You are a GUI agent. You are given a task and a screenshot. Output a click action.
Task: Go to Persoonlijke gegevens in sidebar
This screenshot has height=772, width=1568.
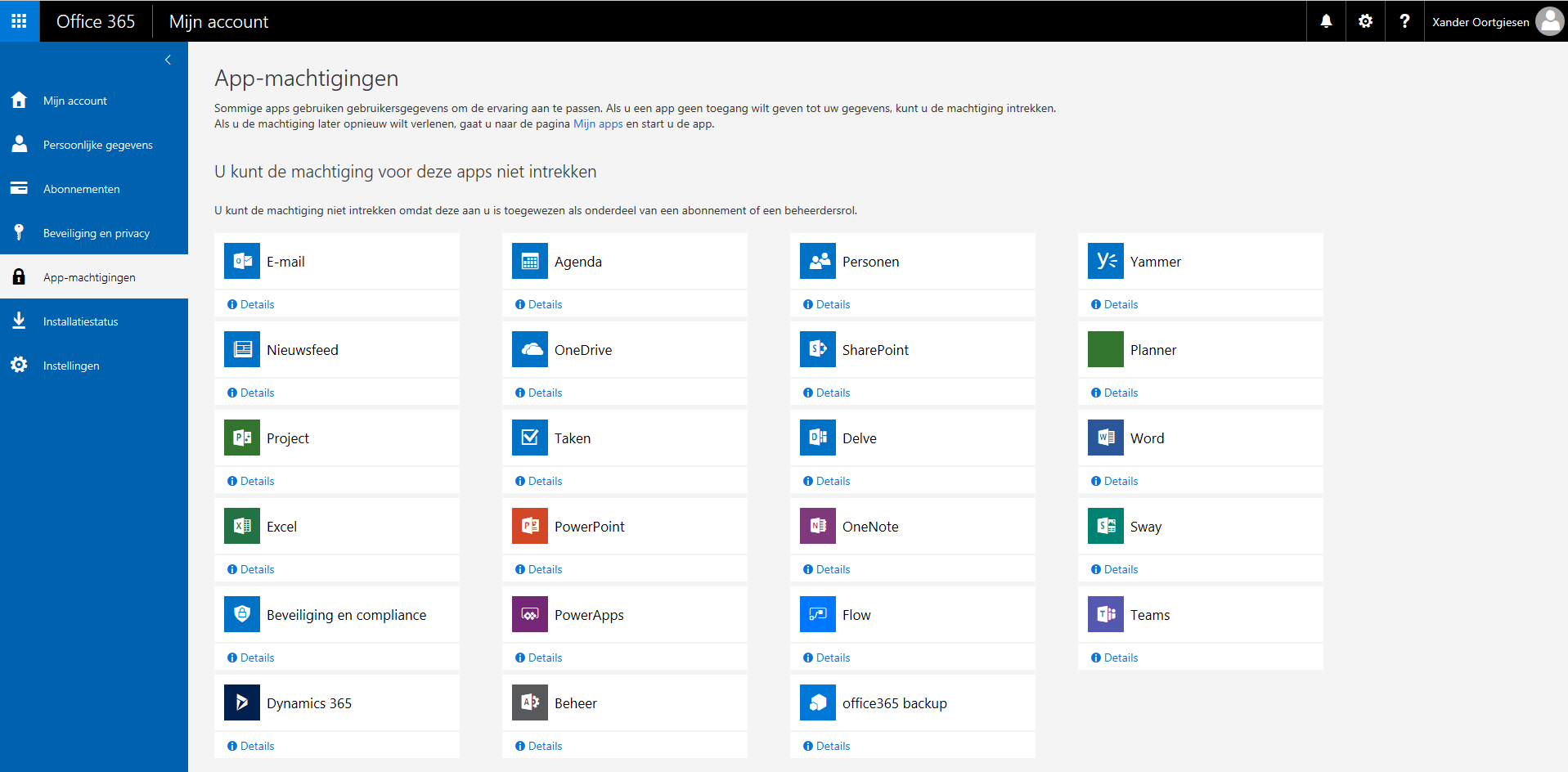(x=97, y=145)
